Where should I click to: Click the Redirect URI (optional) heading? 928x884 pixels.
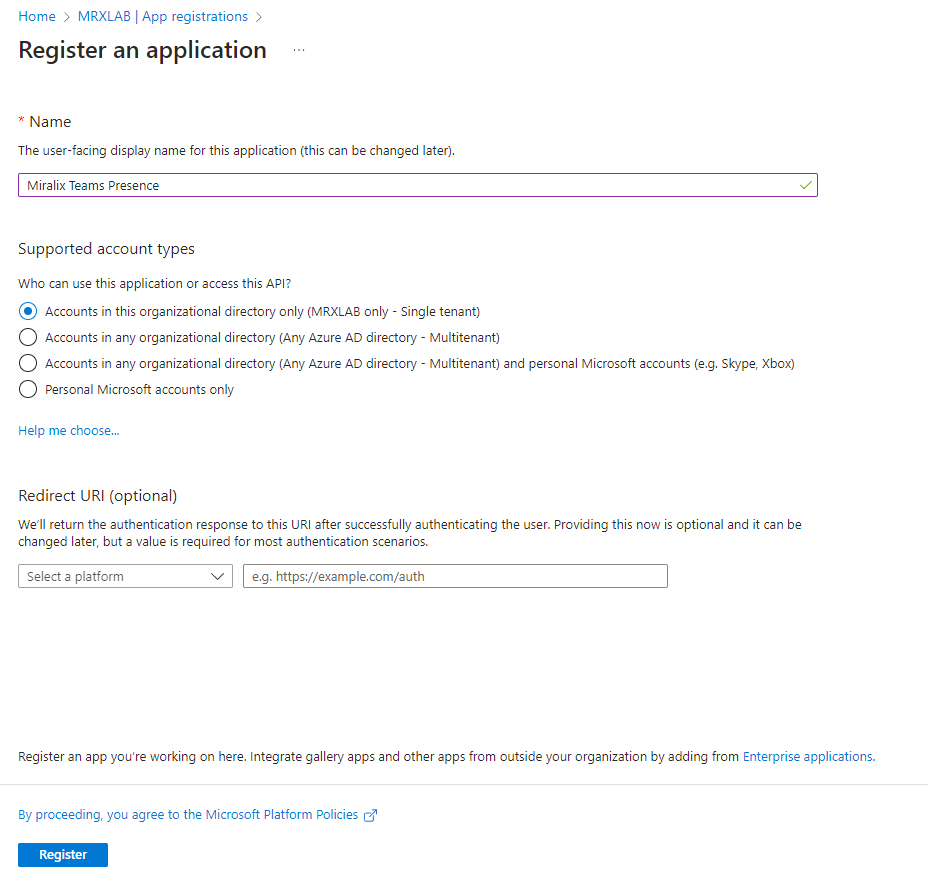click(98, 496)
